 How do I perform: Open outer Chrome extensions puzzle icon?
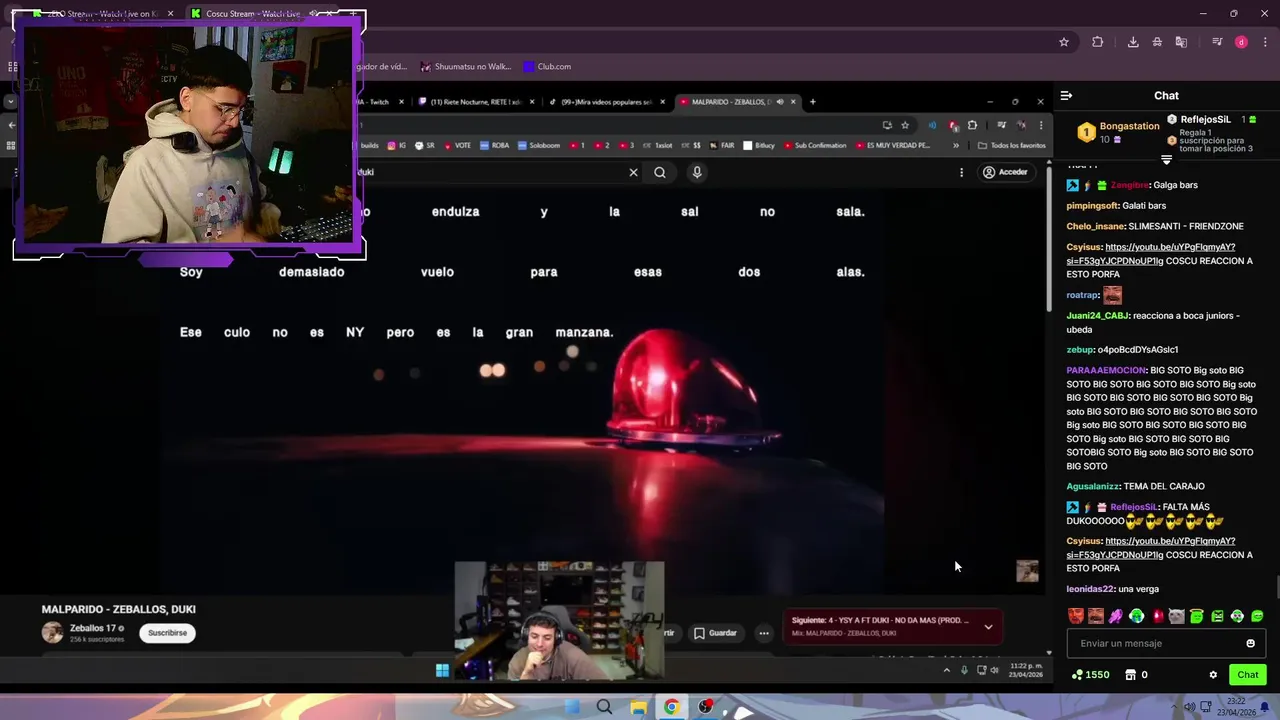pos(1097,42)
